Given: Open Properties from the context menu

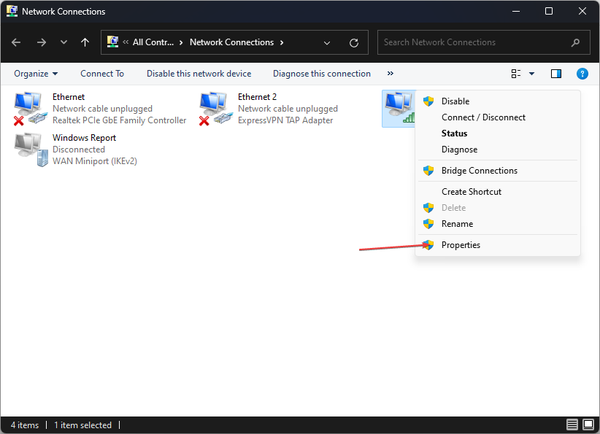Looking at the screenshot, I should 498,245.
